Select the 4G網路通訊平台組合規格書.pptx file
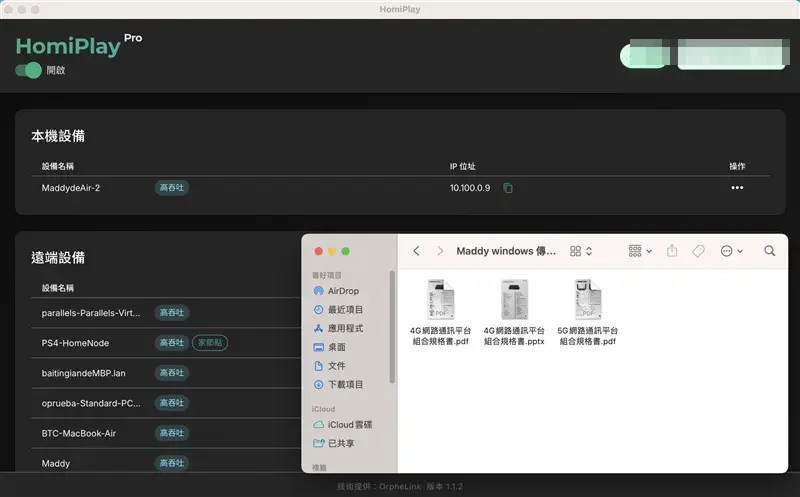 514,312
